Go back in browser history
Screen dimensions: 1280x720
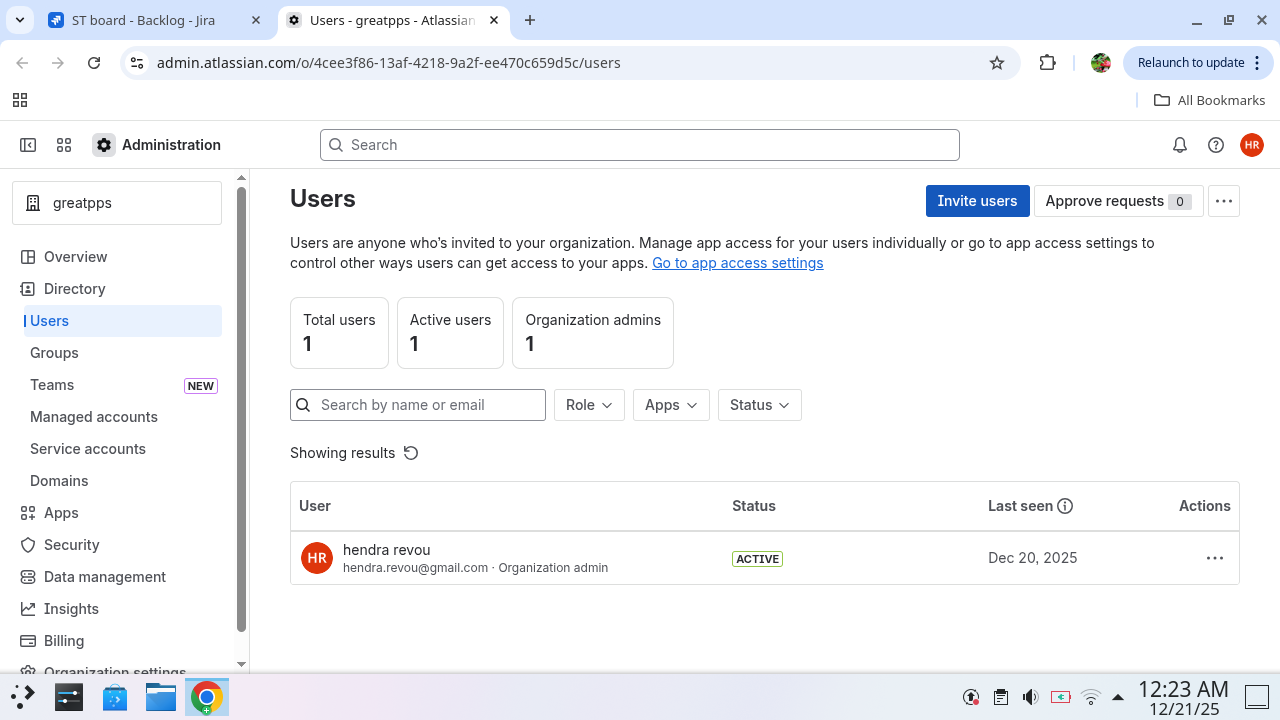point(22,63)
